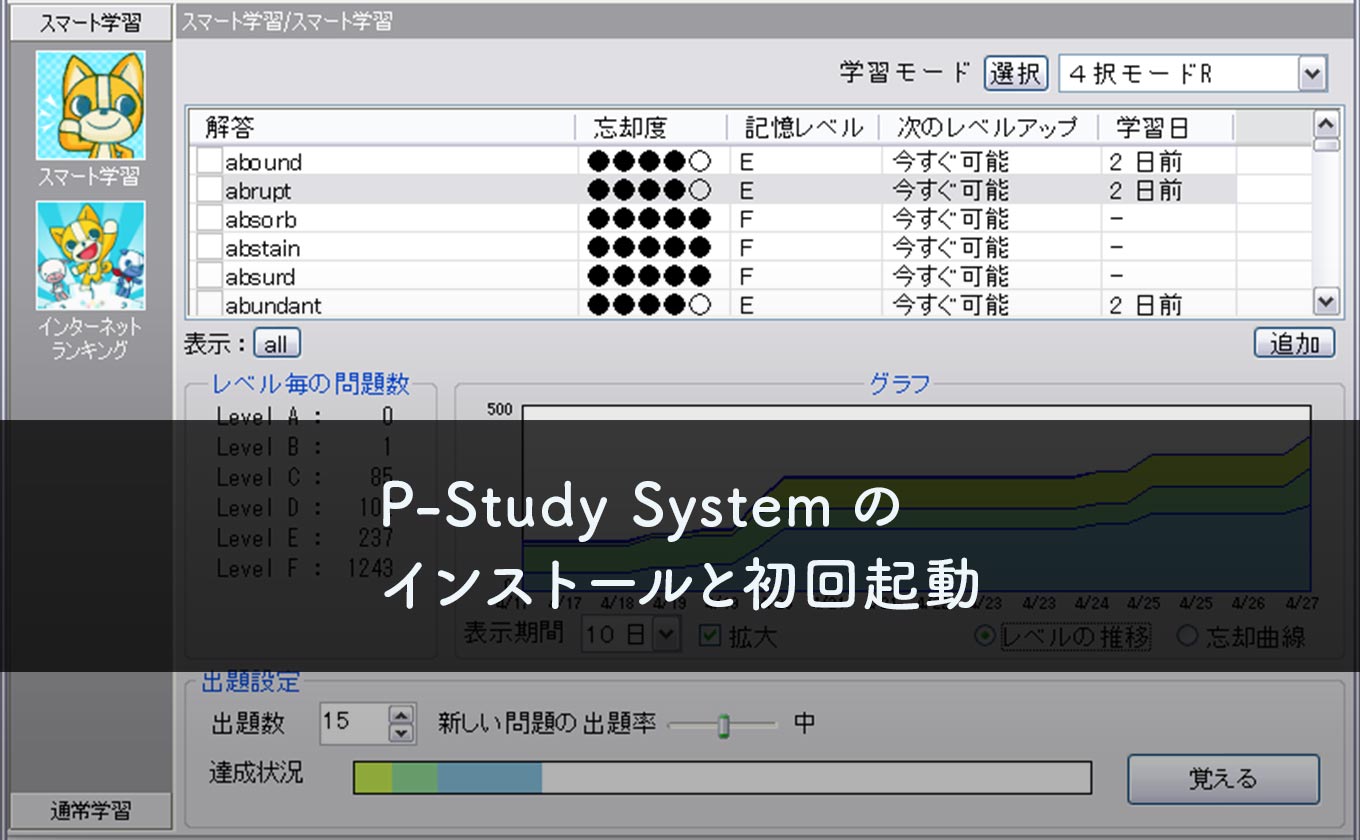Switch to the 通常学習 sidebar tab

[x=91, y=810]
